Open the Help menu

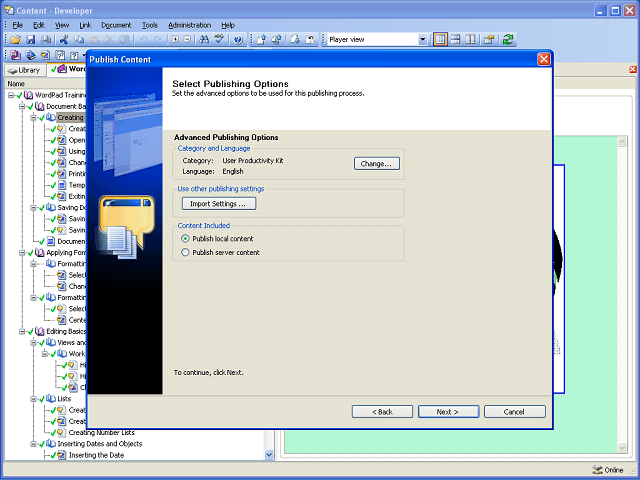228,25
